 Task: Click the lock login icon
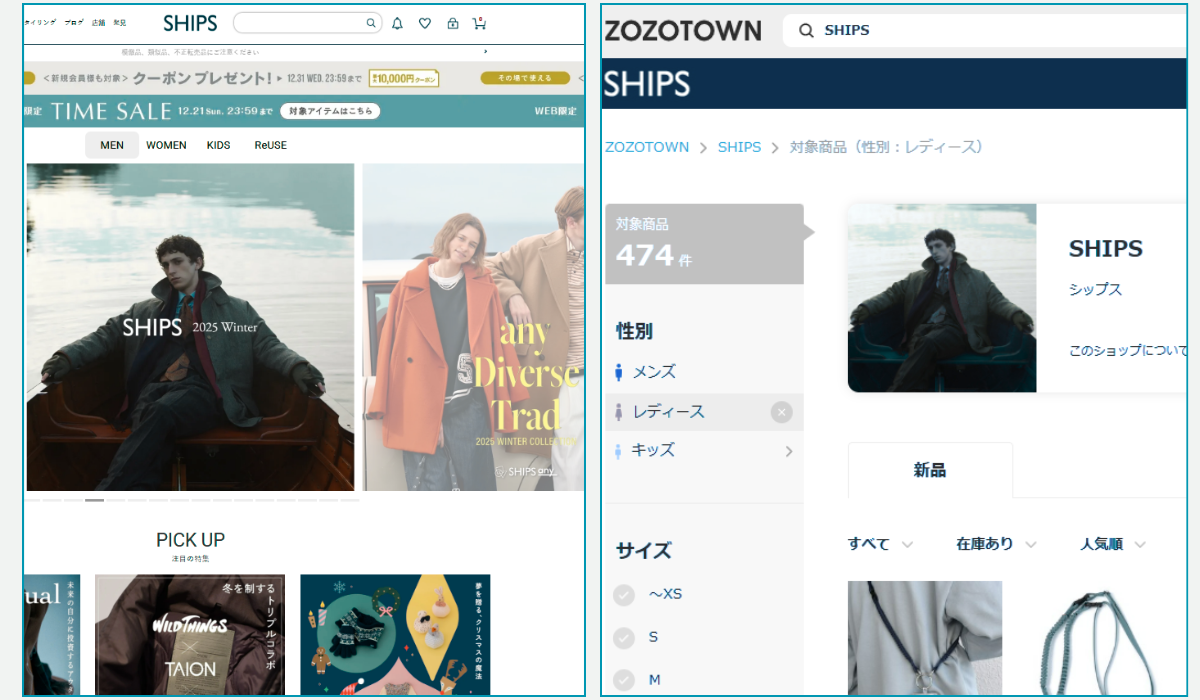pos(452,23)
